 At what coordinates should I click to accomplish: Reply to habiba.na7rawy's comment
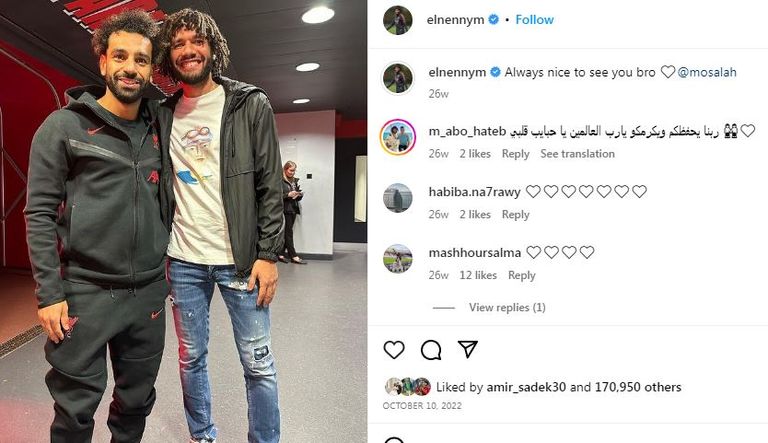[x=515, y=215]
